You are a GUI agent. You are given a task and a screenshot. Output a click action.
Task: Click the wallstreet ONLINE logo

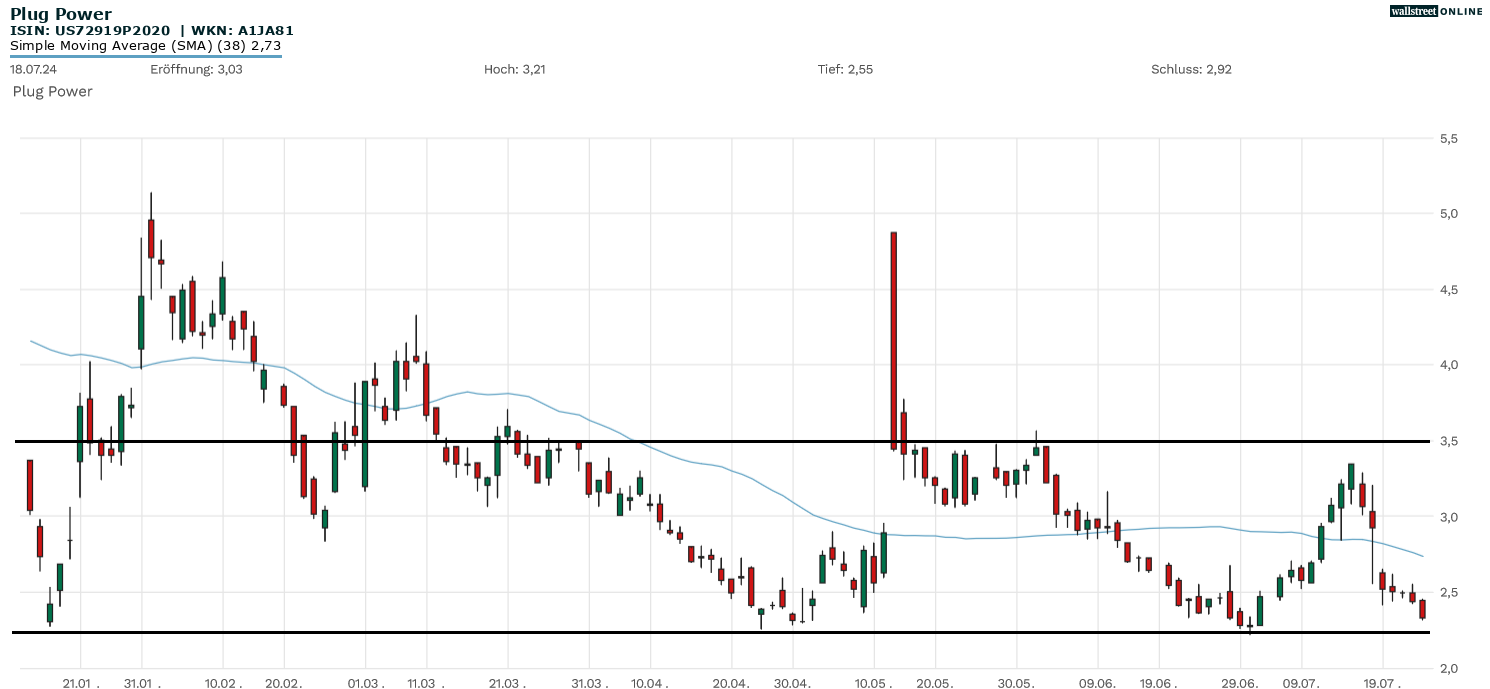point(1436,11)
